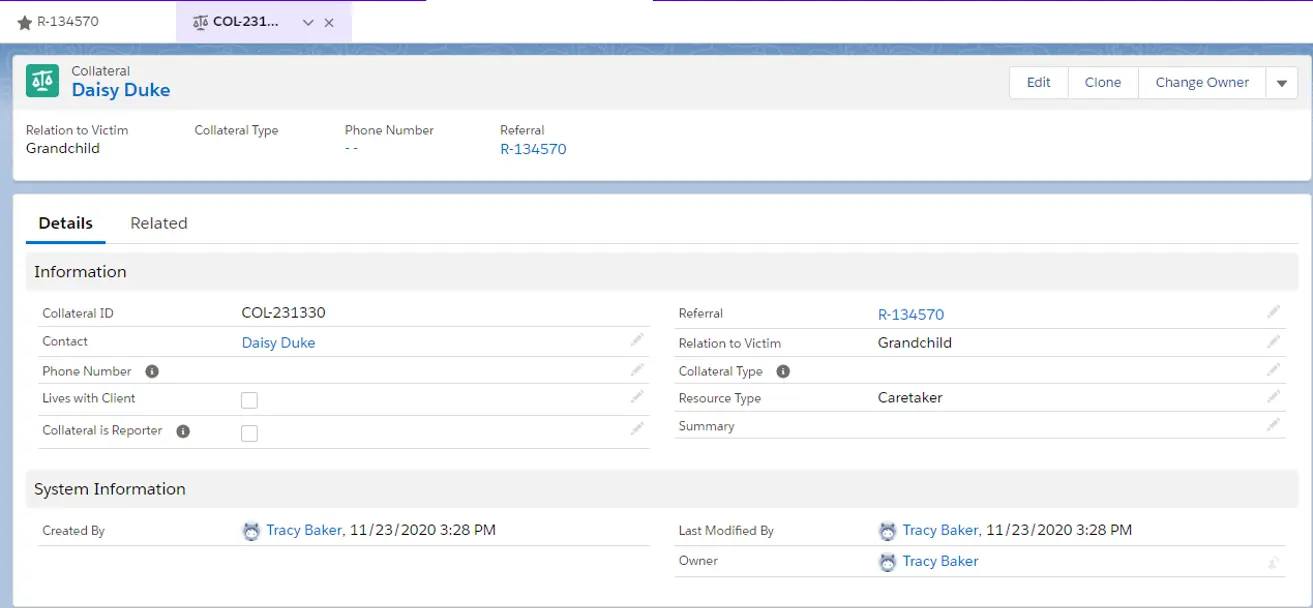The width and height of the screenshot is (1313, 608).
Task: Switch to the Details tab
Action: click(66, 223)
